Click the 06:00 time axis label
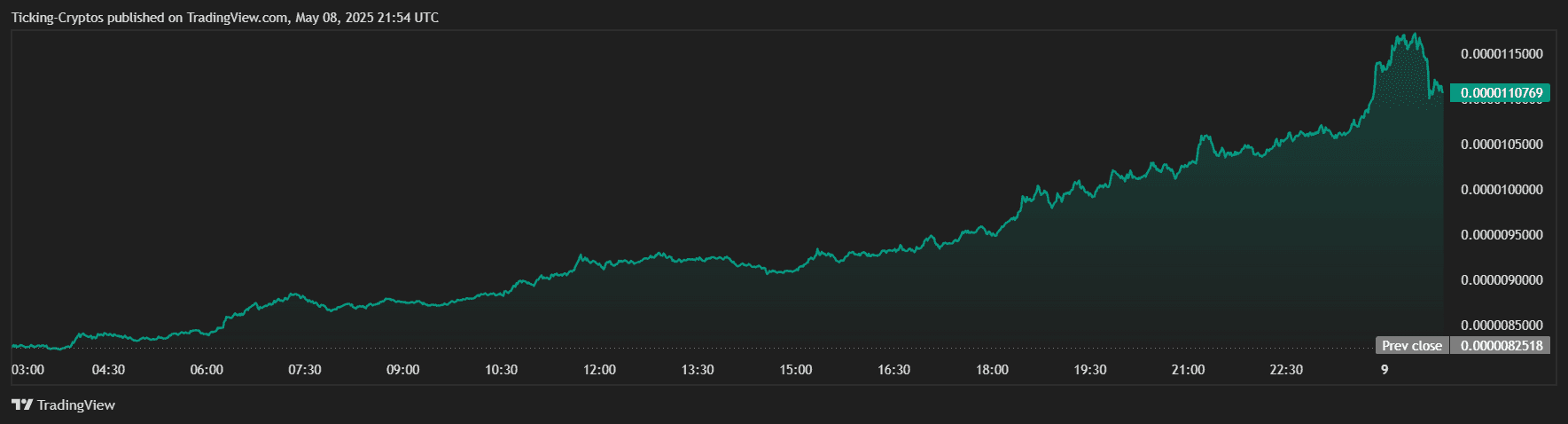Viewport: 1568px width, 424px height. coord(207,370)
